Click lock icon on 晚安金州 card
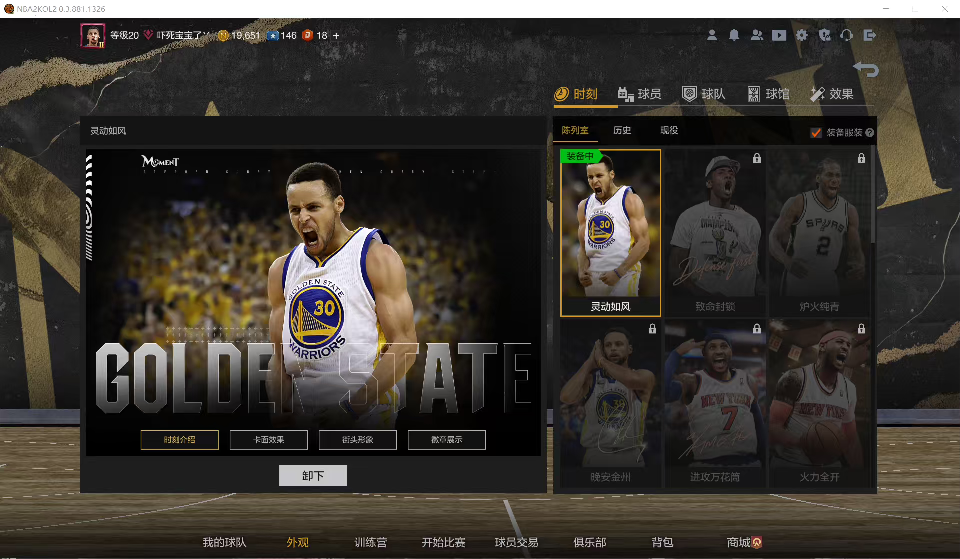The width and height of the screenshot is (960, 559). 653,329
